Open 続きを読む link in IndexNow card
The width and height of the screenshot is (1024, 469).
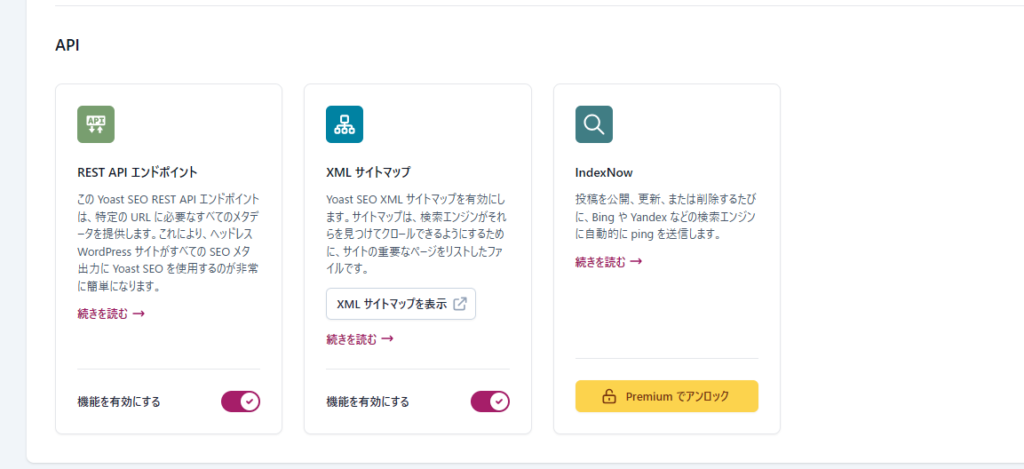tap(601, 262)
